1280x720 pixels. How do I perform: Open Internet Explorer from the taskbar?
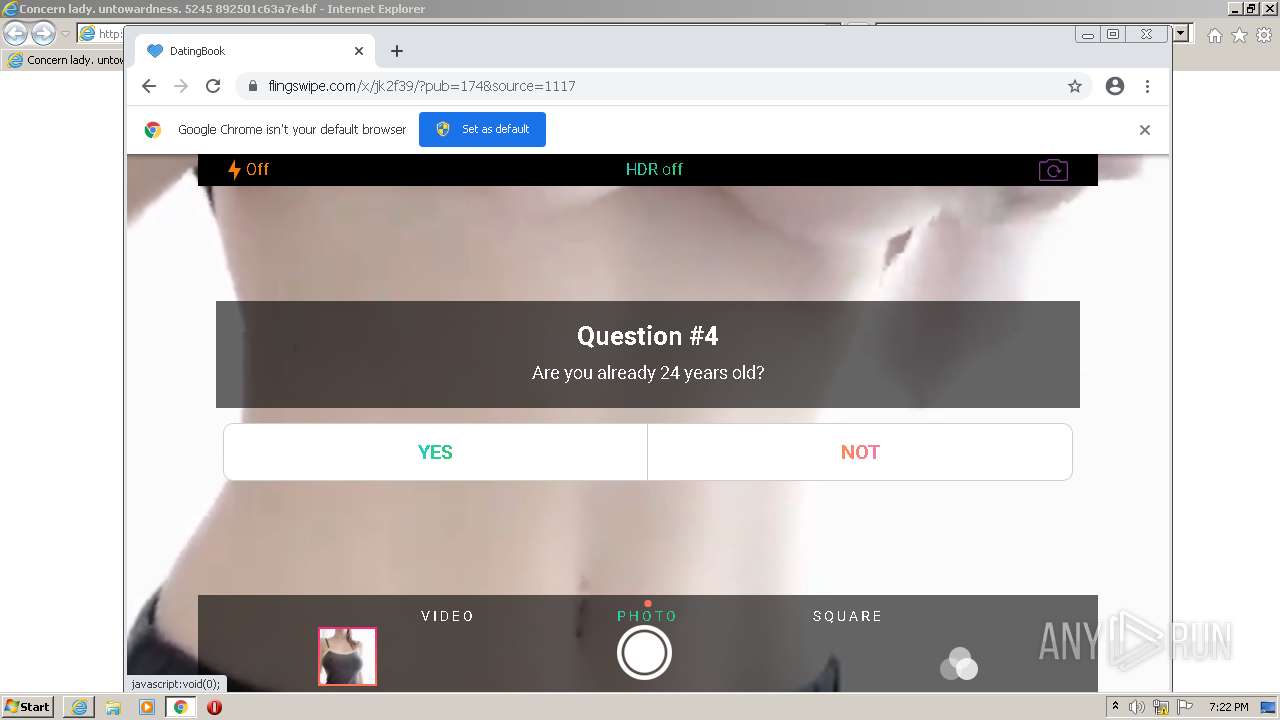79,707
